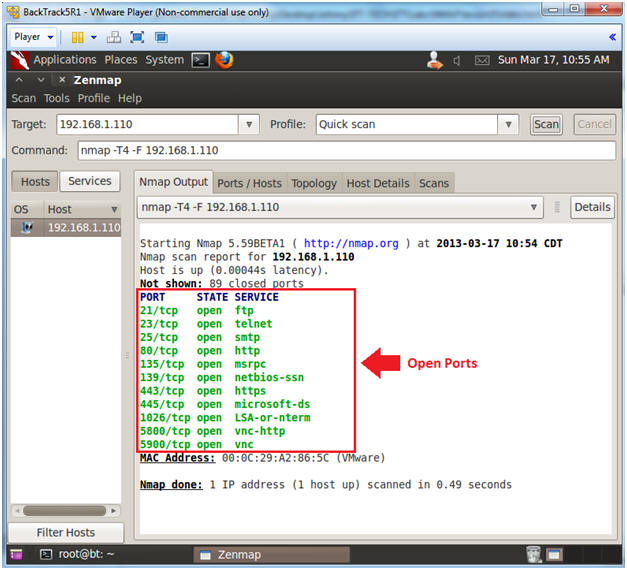Switch to Ports / Hosts tab
Screen dimensions: 627x570
pos(250,184)
